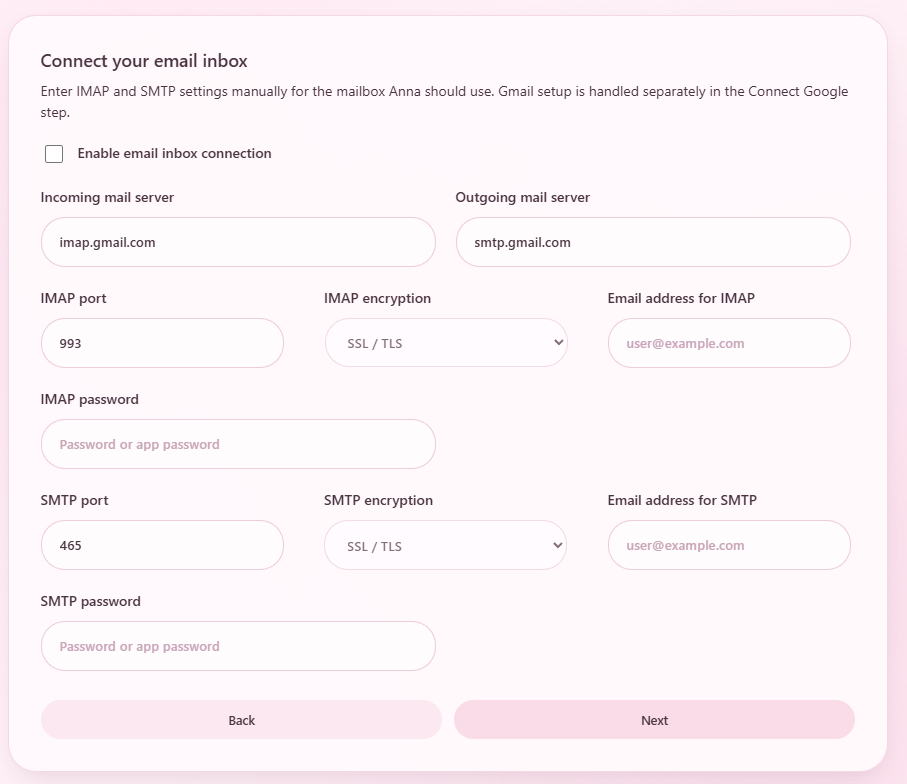The image size is (907, 784).
Task: Select the Outgoing mail server field
Action: coord(653,242)
